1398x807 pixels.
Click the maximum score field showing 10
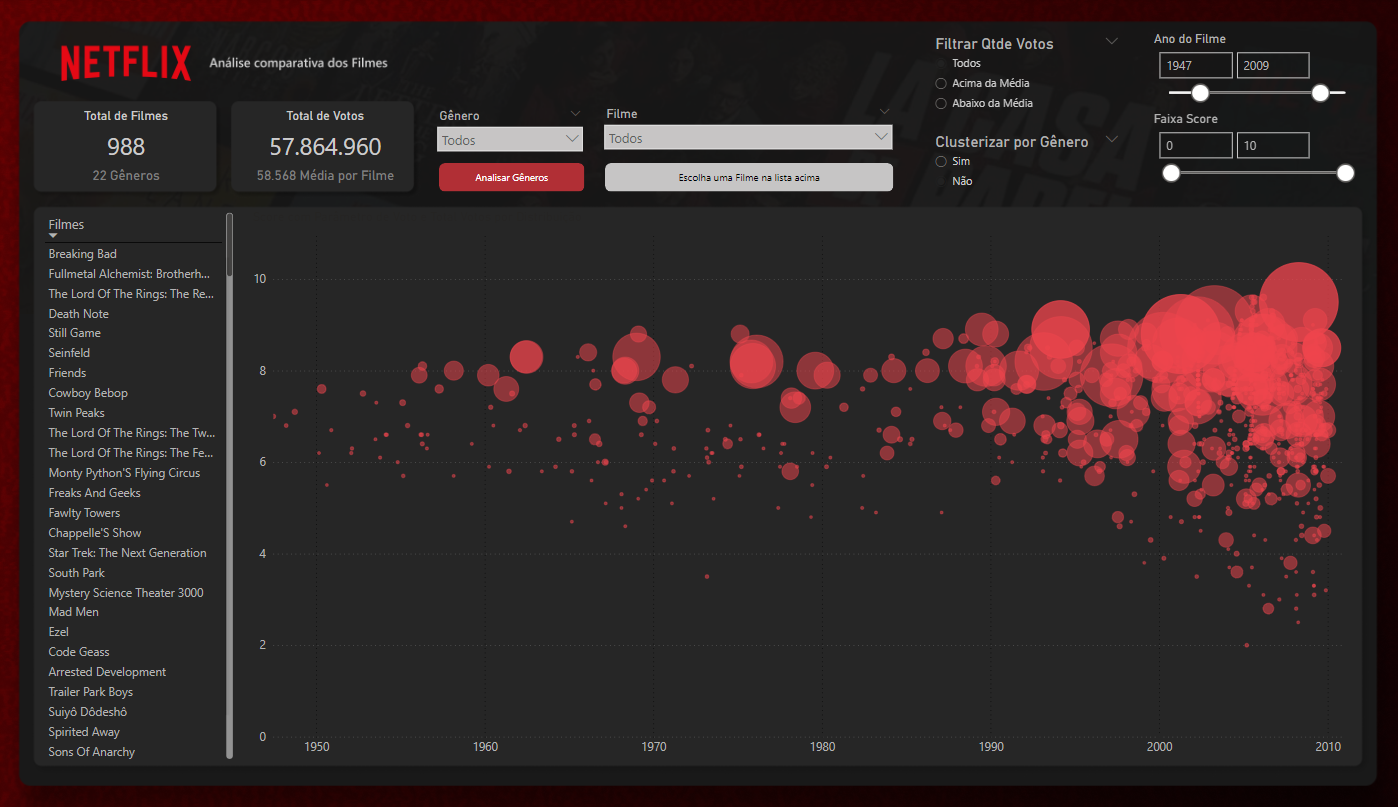1273,145
